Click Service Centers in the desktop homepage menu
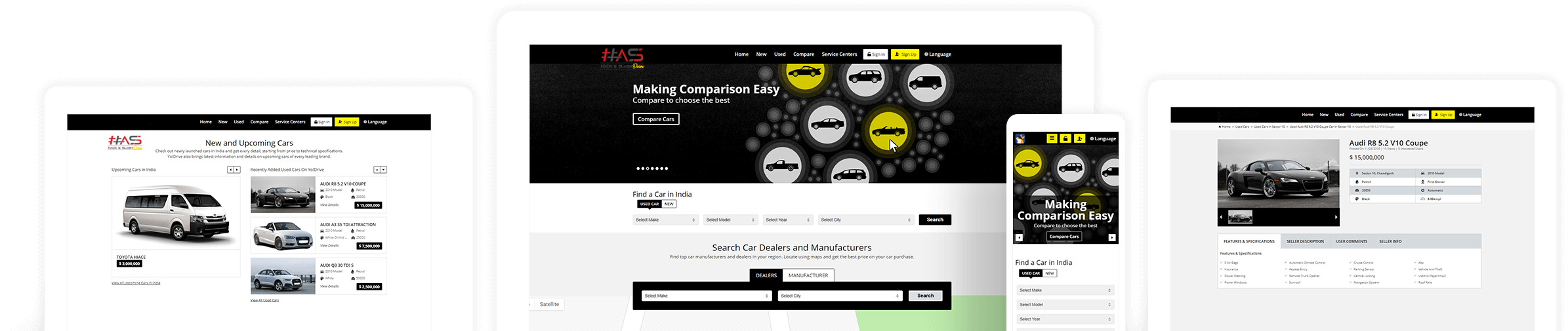 (839, 54)
